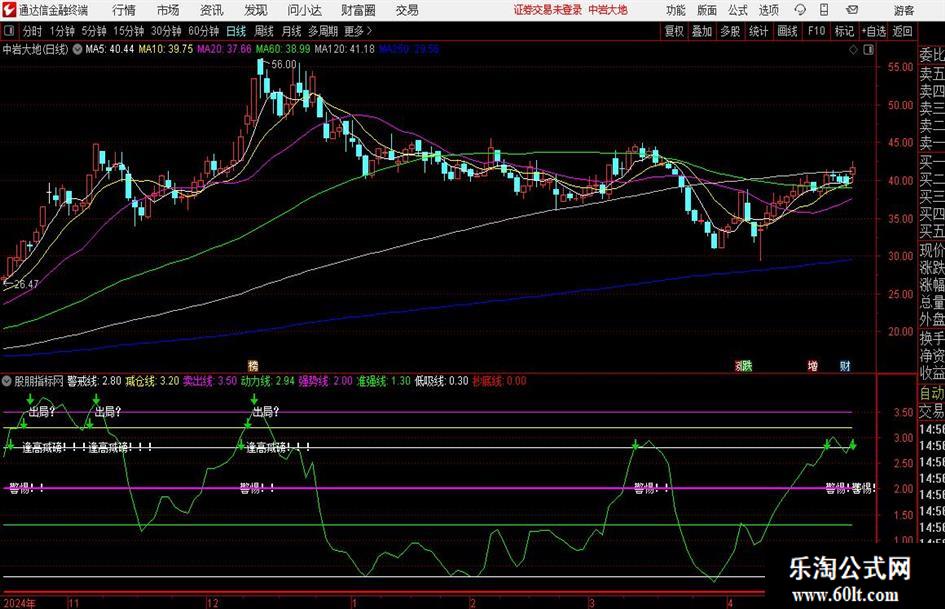Switch to the 30分钟 period tab
Image resolution: width=945 pixels, height=609 pixels.
(x=166, y=31)
